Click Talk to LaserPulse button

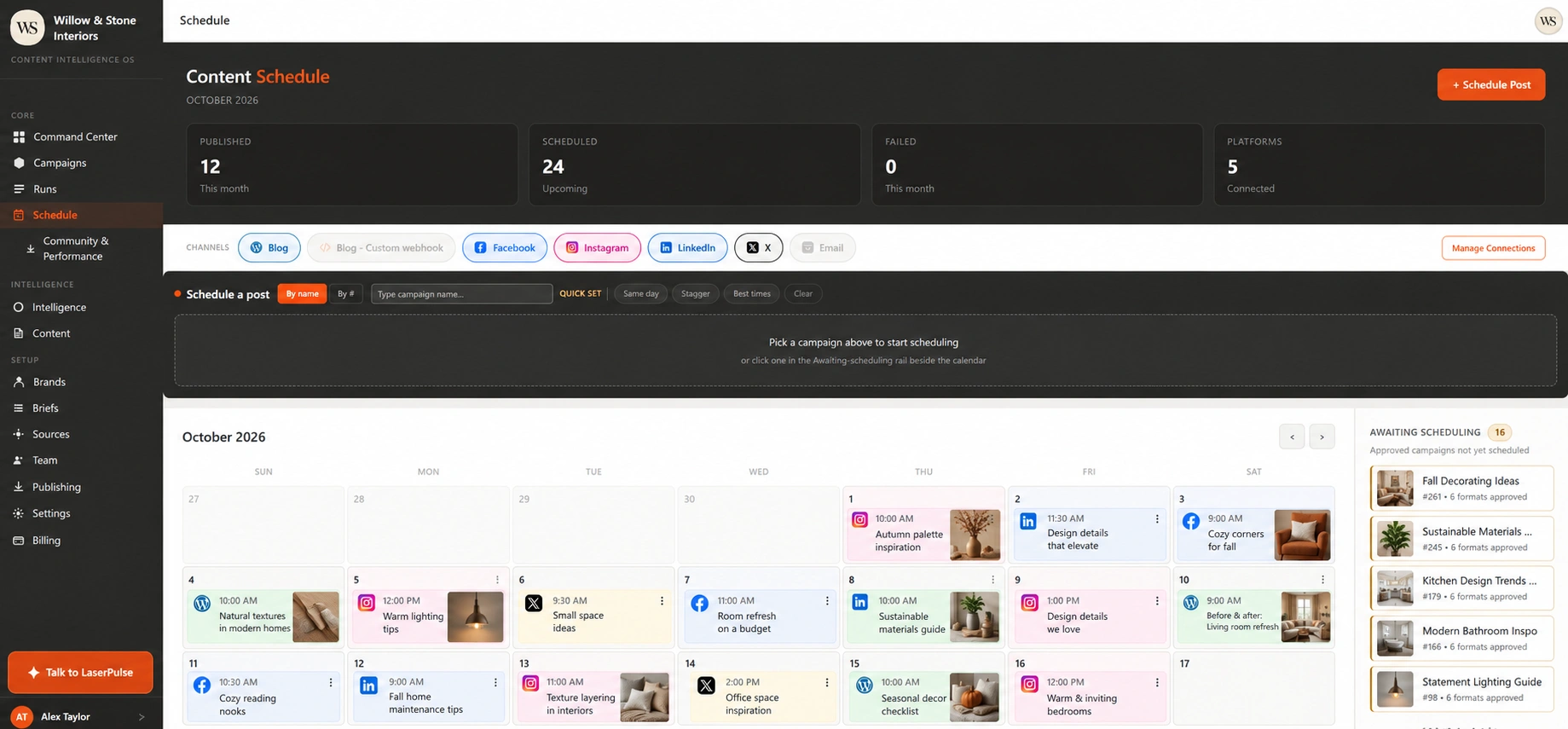[81, 673]
